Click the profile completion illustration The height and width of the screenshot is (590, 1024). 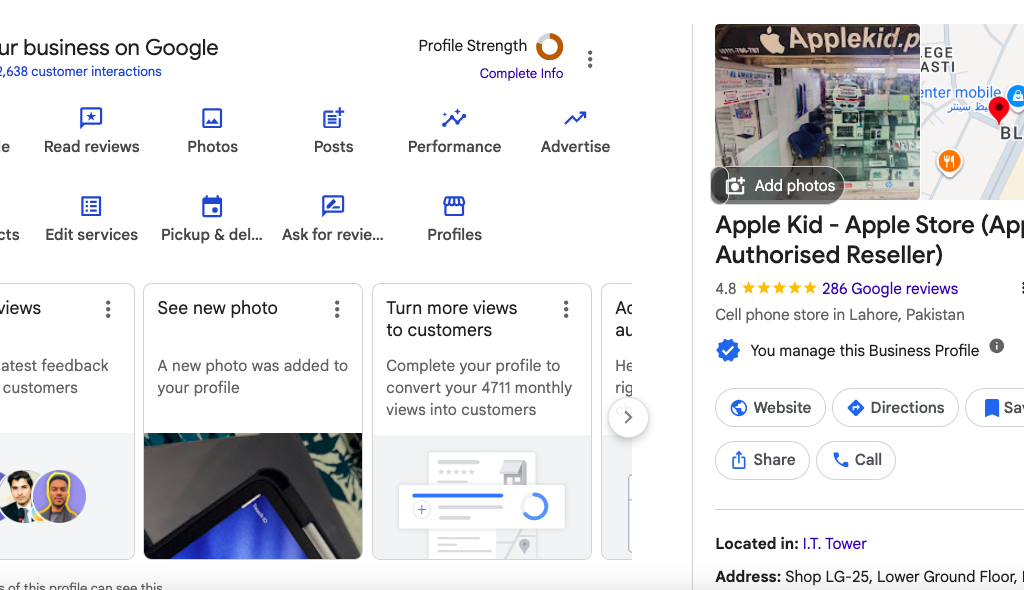tap(482, 497)
